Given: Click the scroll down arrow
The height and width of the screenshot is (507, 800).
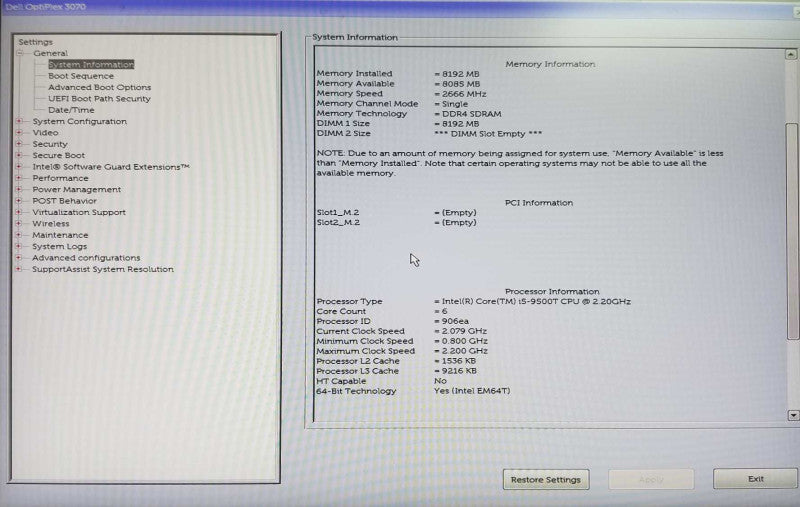Looking at the screenshot, I should click(x=793, y=415).
